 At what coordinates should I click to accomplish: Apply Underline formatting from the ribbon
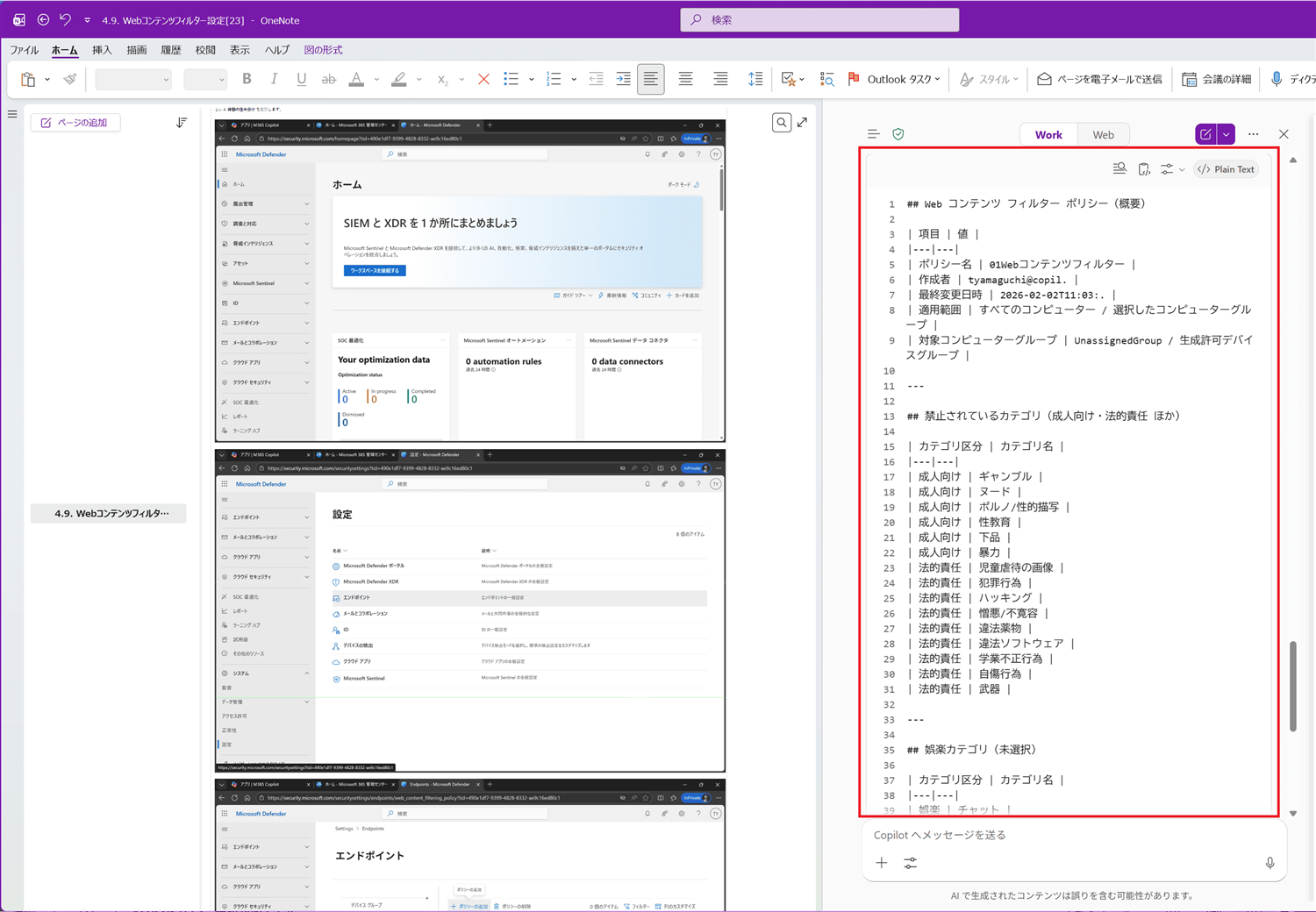[x=301, y=79]
